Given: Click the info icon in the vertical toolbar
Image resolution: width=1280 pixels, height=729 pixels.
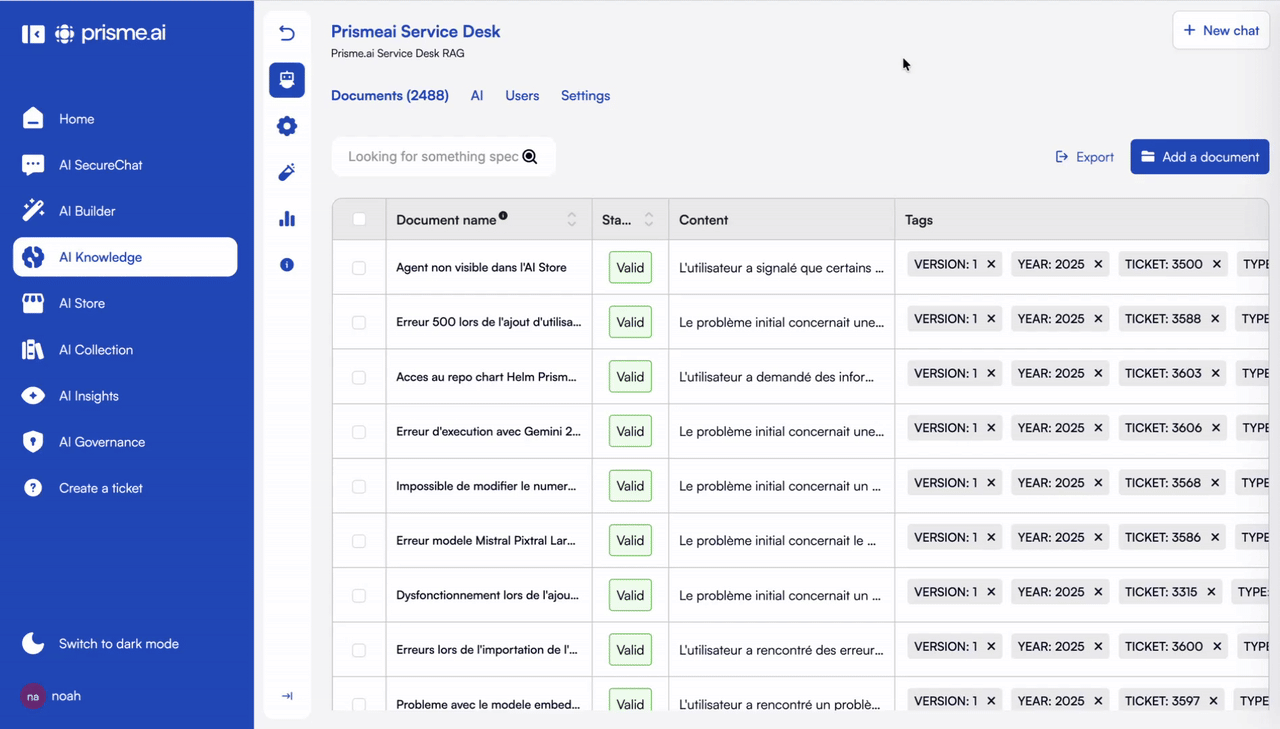Looking at the screenshot, I should (x=287, y=264).
